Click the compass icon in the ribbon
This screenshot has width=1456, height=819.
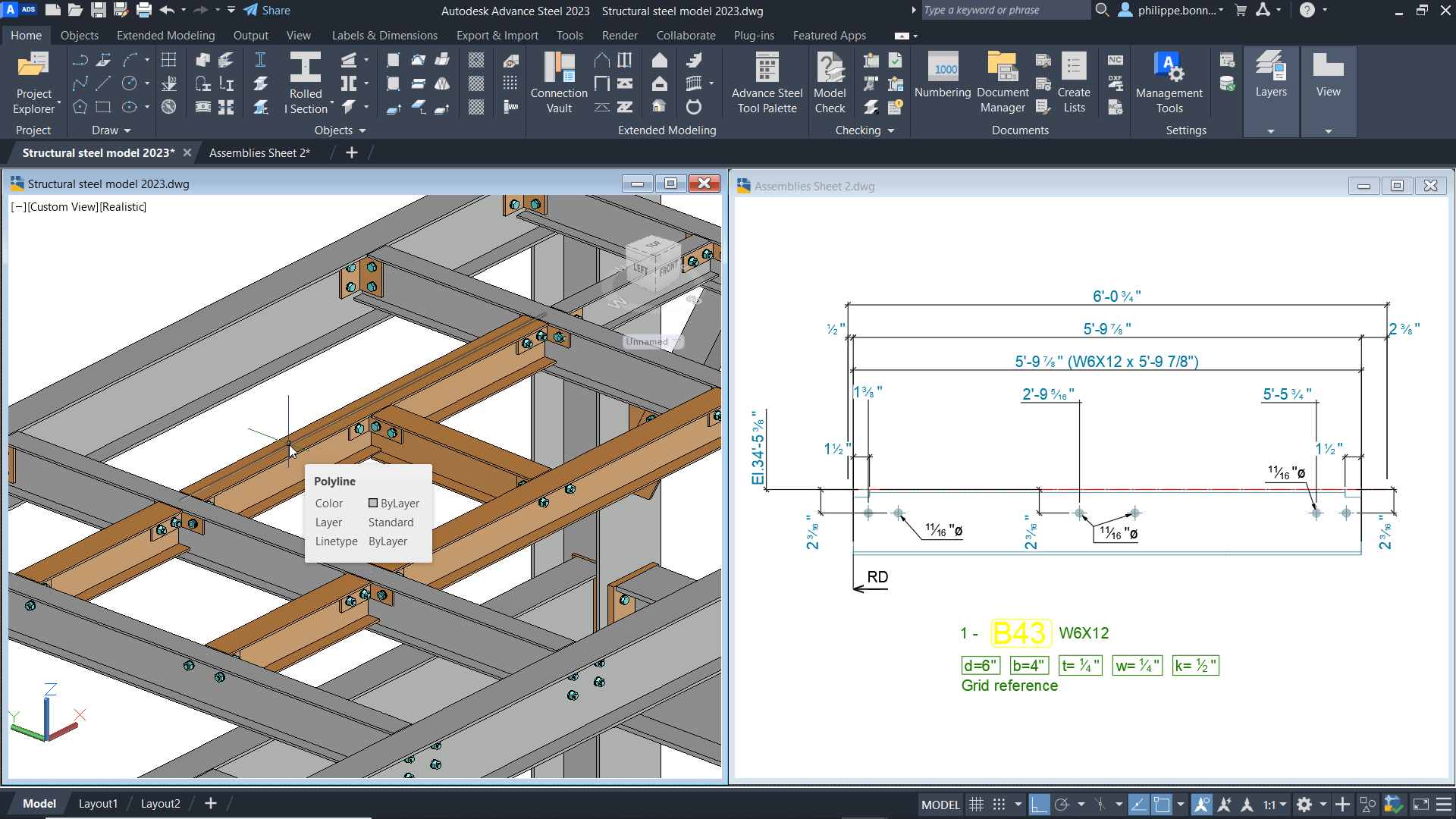tap(169, 107)
